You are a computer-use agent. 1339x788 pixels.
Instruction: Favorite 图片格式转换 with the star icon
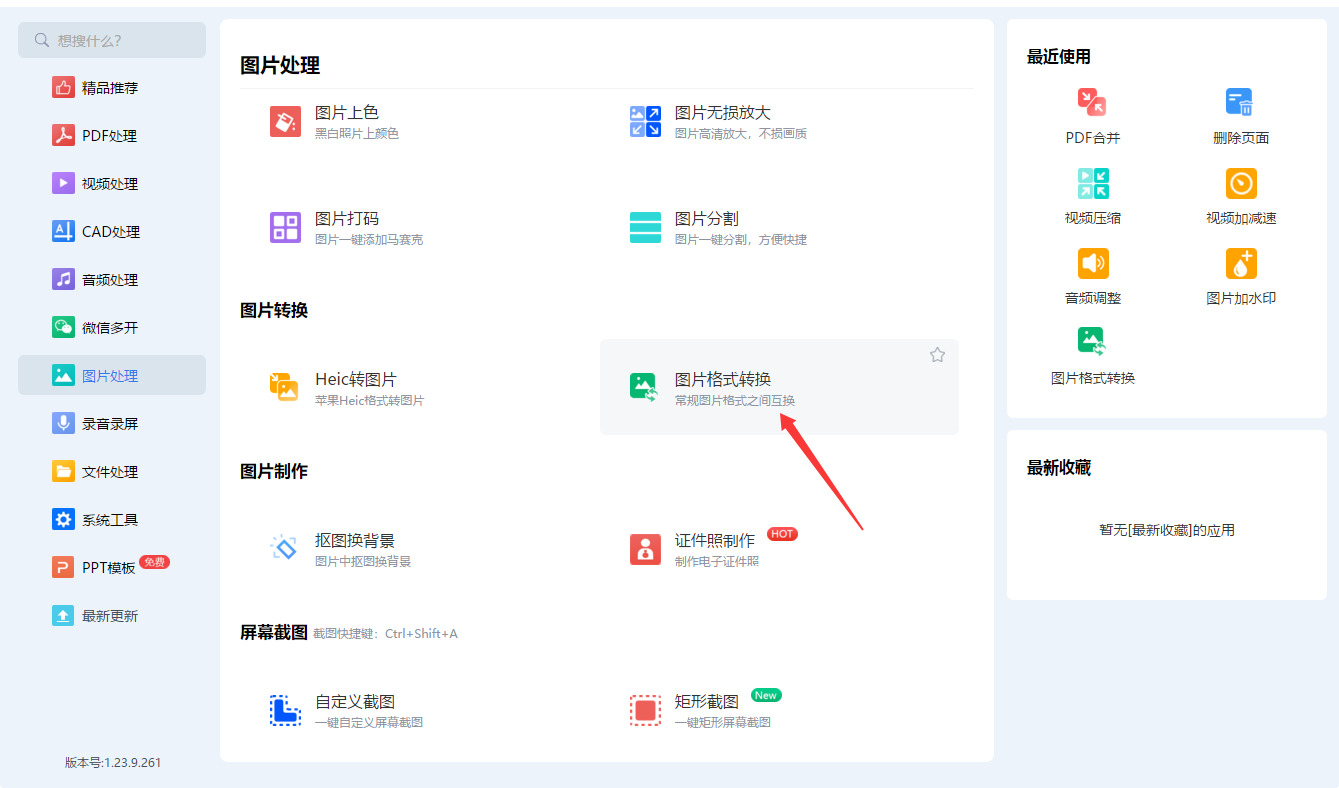coord(937,355)
